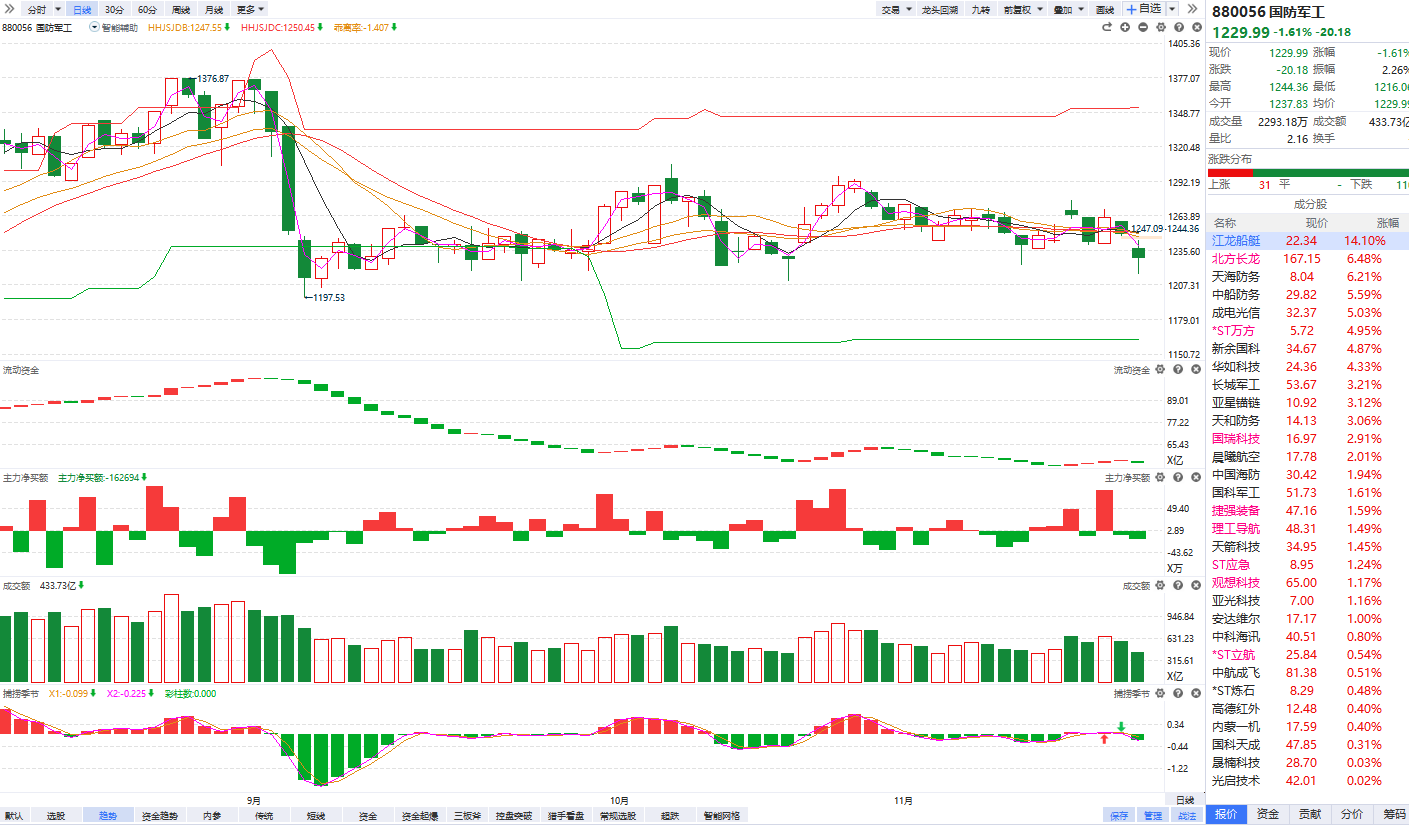The width and height of the screenshot is (1409, 825).
Task: Open the 猎手看盘 bottom tab
Action: 566,816
